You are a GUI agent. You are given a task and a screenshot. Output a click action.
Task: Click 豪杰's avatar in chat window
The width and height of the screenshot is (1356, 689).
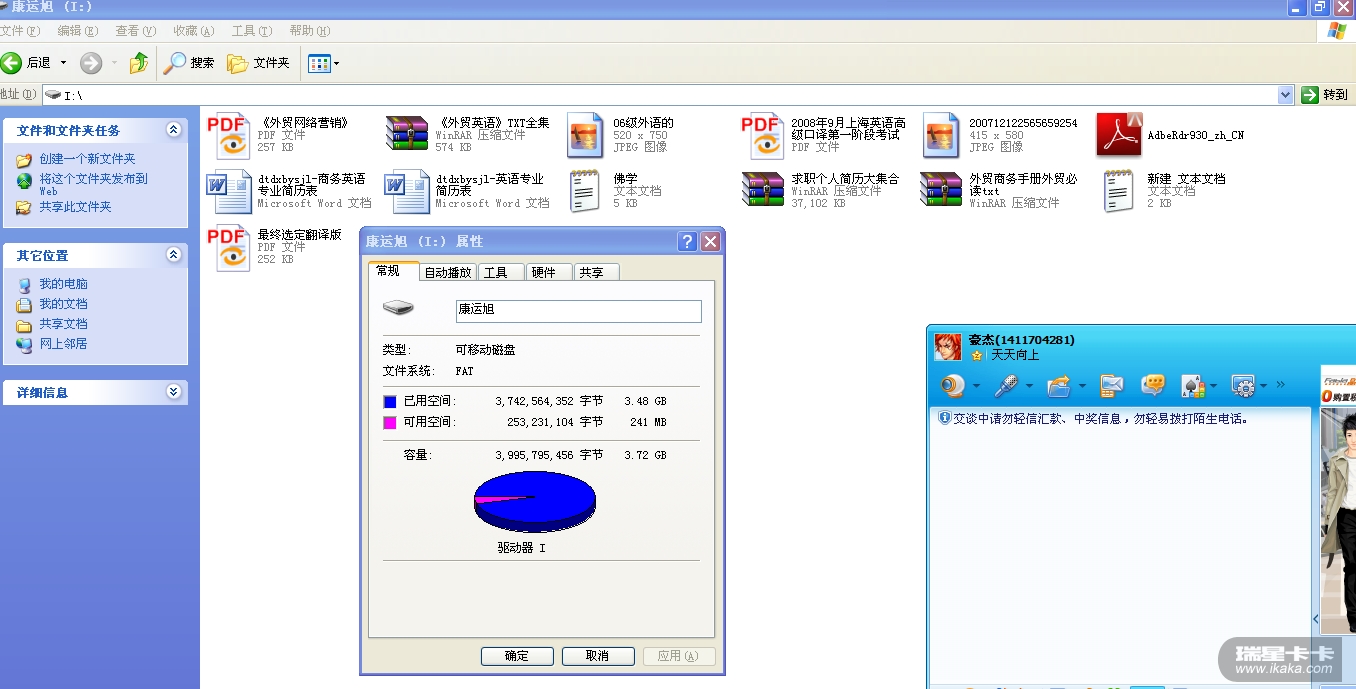click(x=948, y=347)
